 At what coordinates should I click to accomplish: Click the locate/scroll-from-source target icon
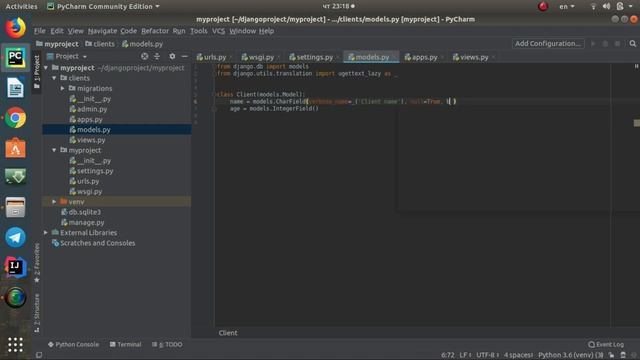tap(144, 56)
